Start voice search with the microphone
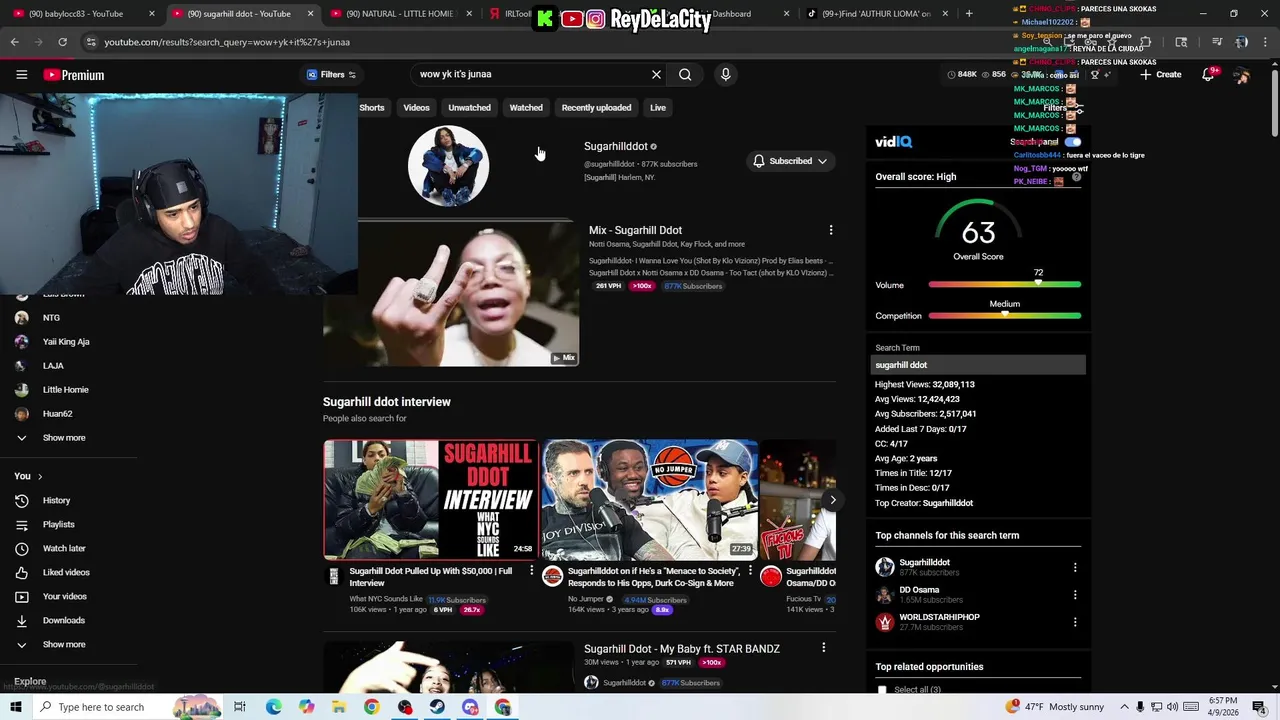 (x=726, y=74)
